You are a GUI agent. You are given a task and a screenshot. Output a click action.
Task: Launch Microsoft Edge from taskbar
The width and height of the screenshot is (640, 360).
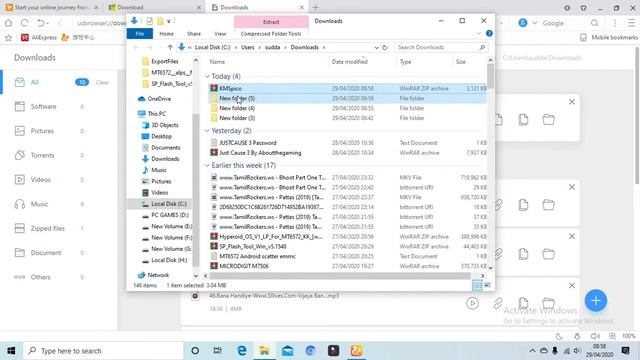pos(242,351)
